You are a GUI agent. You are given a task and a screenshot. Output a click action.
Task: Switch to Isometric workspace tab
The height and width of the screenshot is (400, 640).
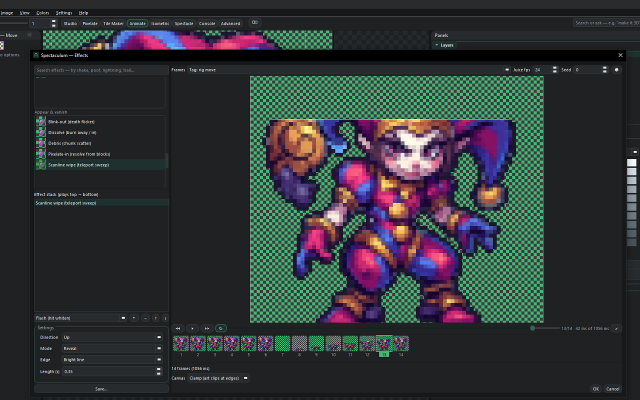[160, 23]
